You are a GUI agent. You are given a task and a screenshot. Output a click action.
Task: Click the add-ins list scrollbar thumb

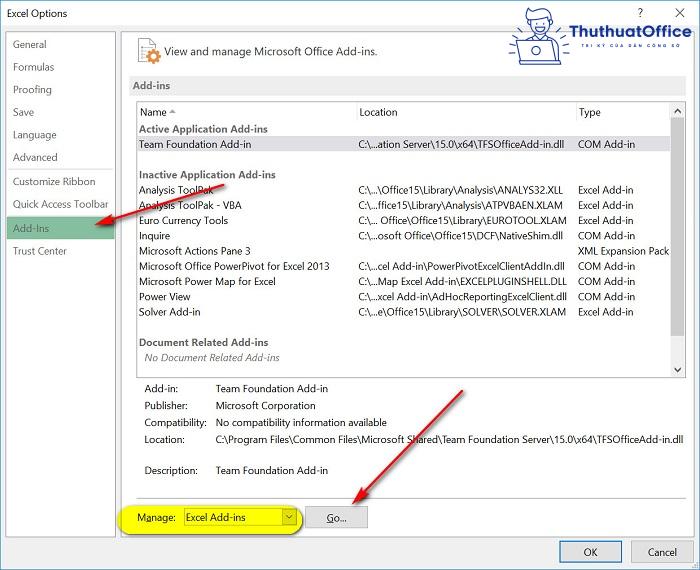(678, 227)
